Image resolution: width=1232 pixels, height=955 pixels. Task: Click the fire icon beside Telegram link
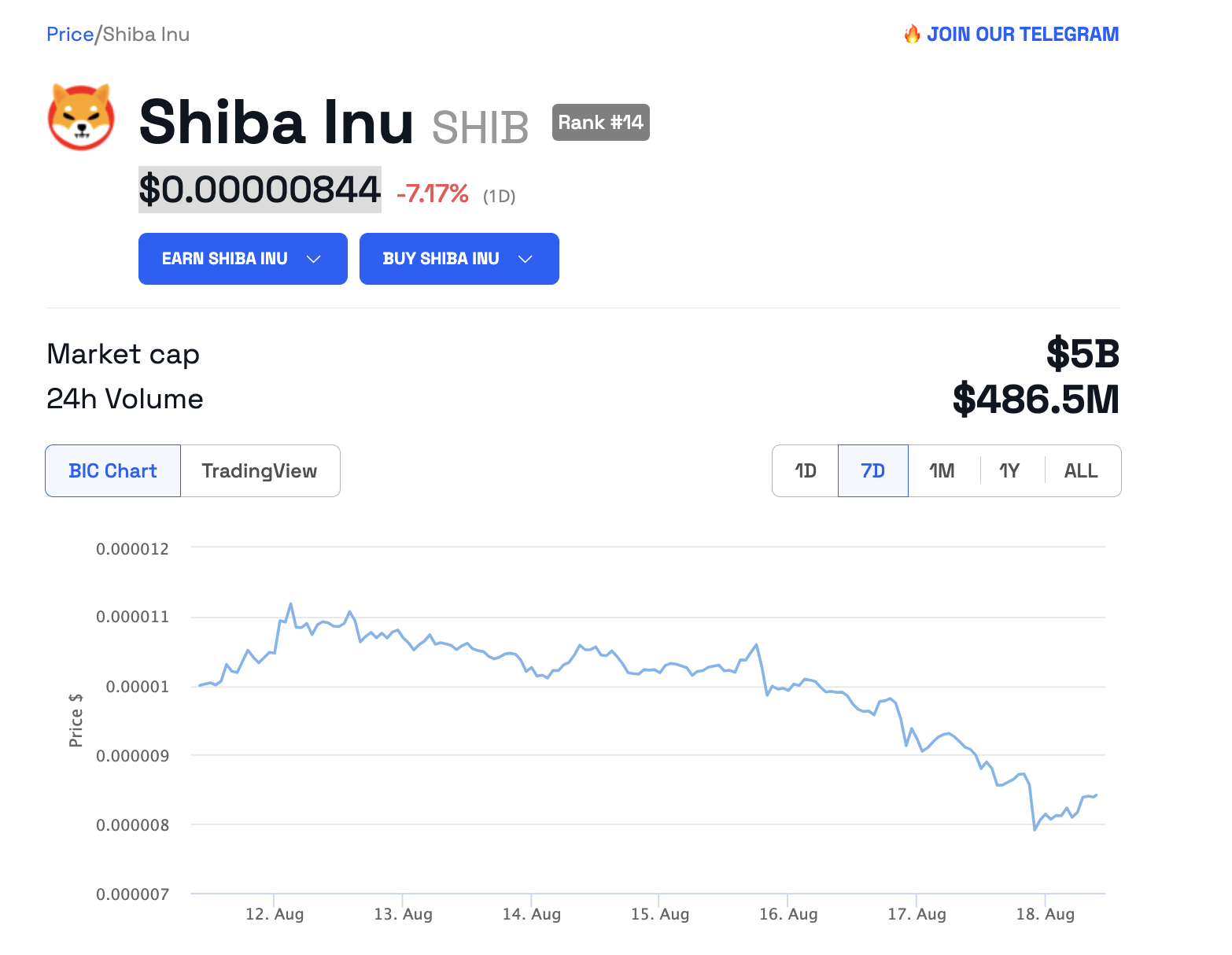point(912,34)
